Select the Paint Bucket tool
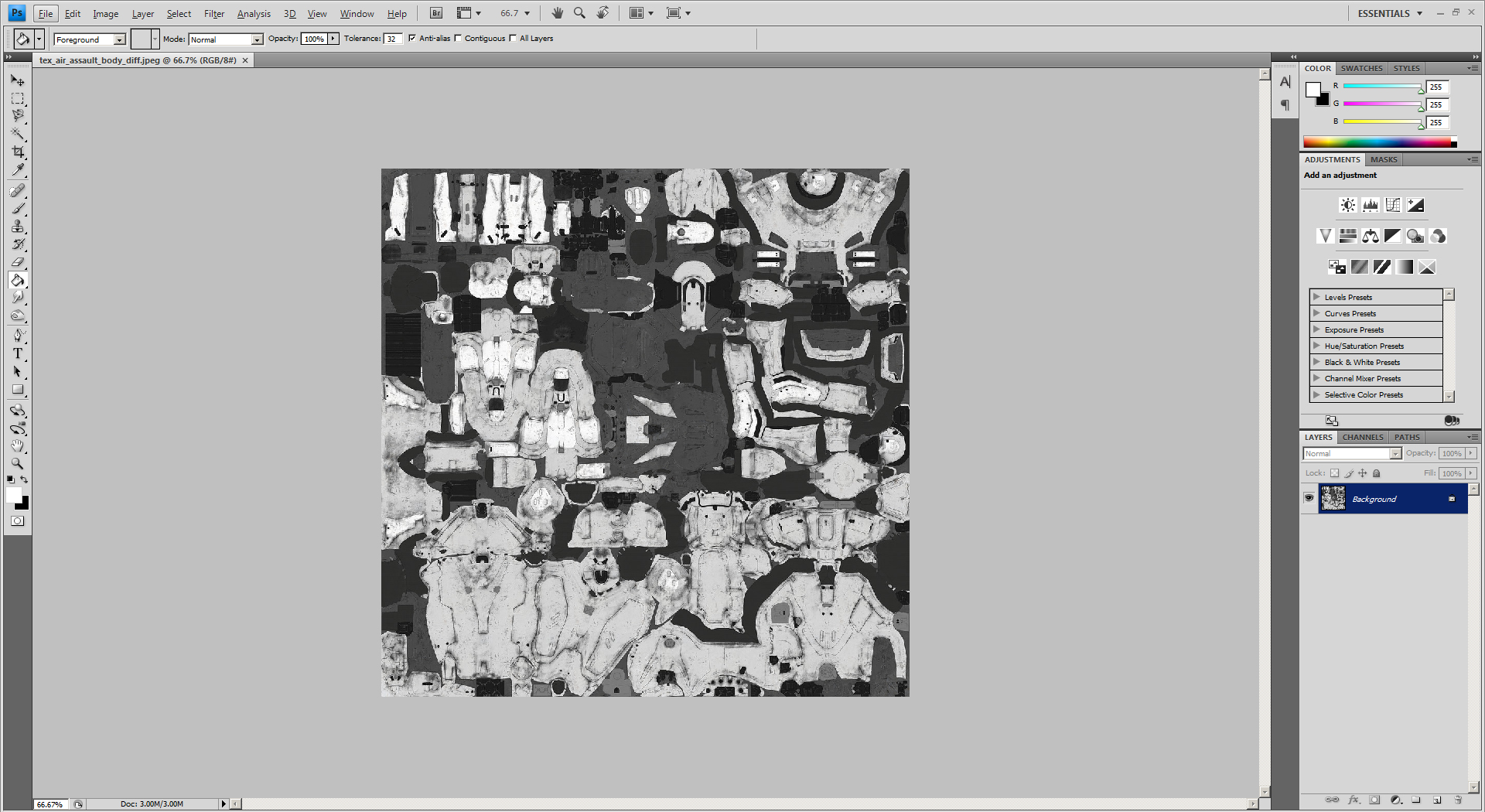The width and height of the screenshot is (1485, 812). pyautogui.click(x=17, y=280)
